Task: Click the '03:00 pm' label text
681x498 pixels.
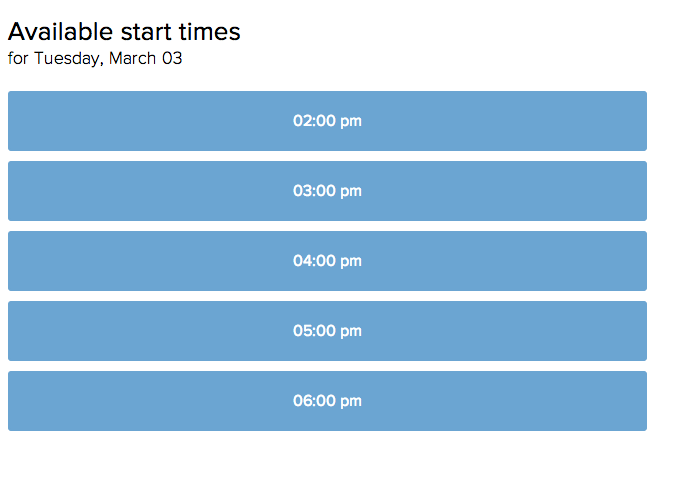Action: (x=327, y=191)
